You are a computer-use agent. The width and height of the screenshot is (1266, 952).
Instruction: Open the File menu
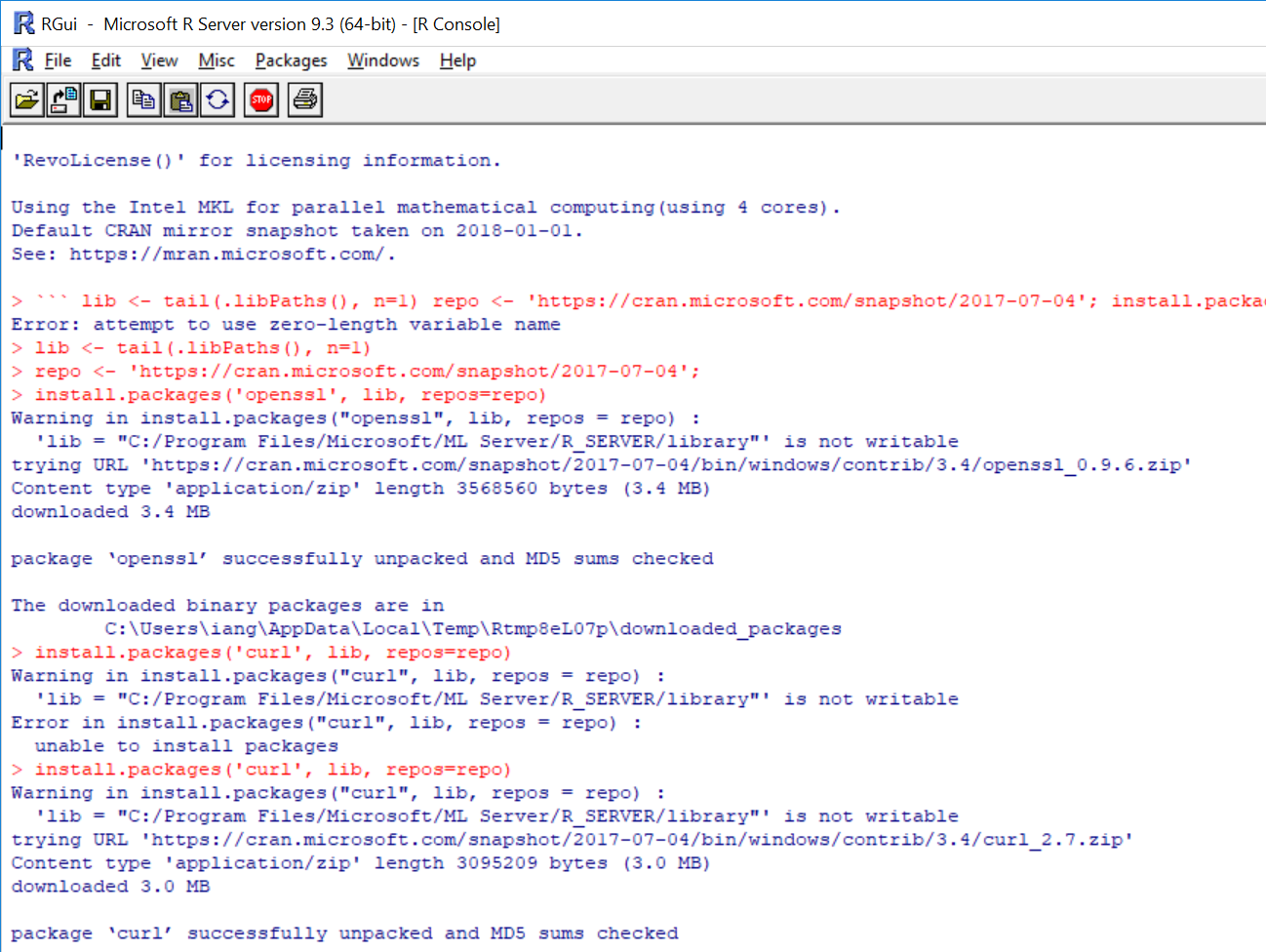click(x=58, y=60)
